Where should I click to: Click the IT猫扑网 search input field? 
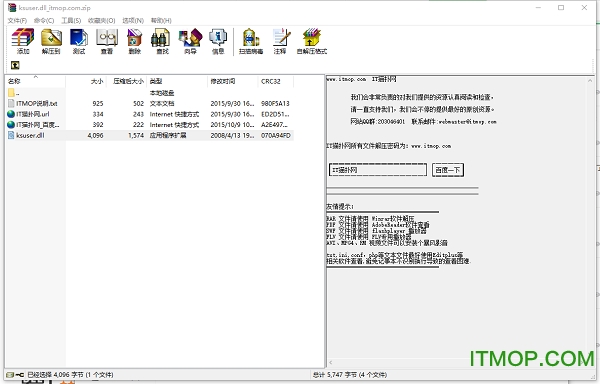point(378,170)
